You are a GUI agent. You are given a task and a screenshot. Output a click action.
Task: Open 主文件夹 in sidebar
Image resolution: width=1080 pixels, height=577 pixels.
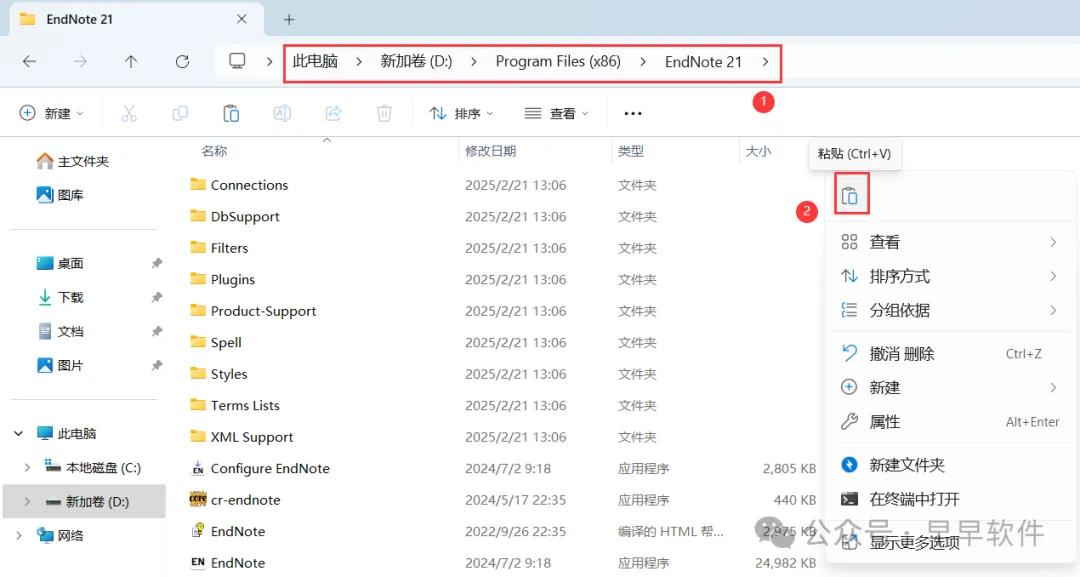pos(73,161)
